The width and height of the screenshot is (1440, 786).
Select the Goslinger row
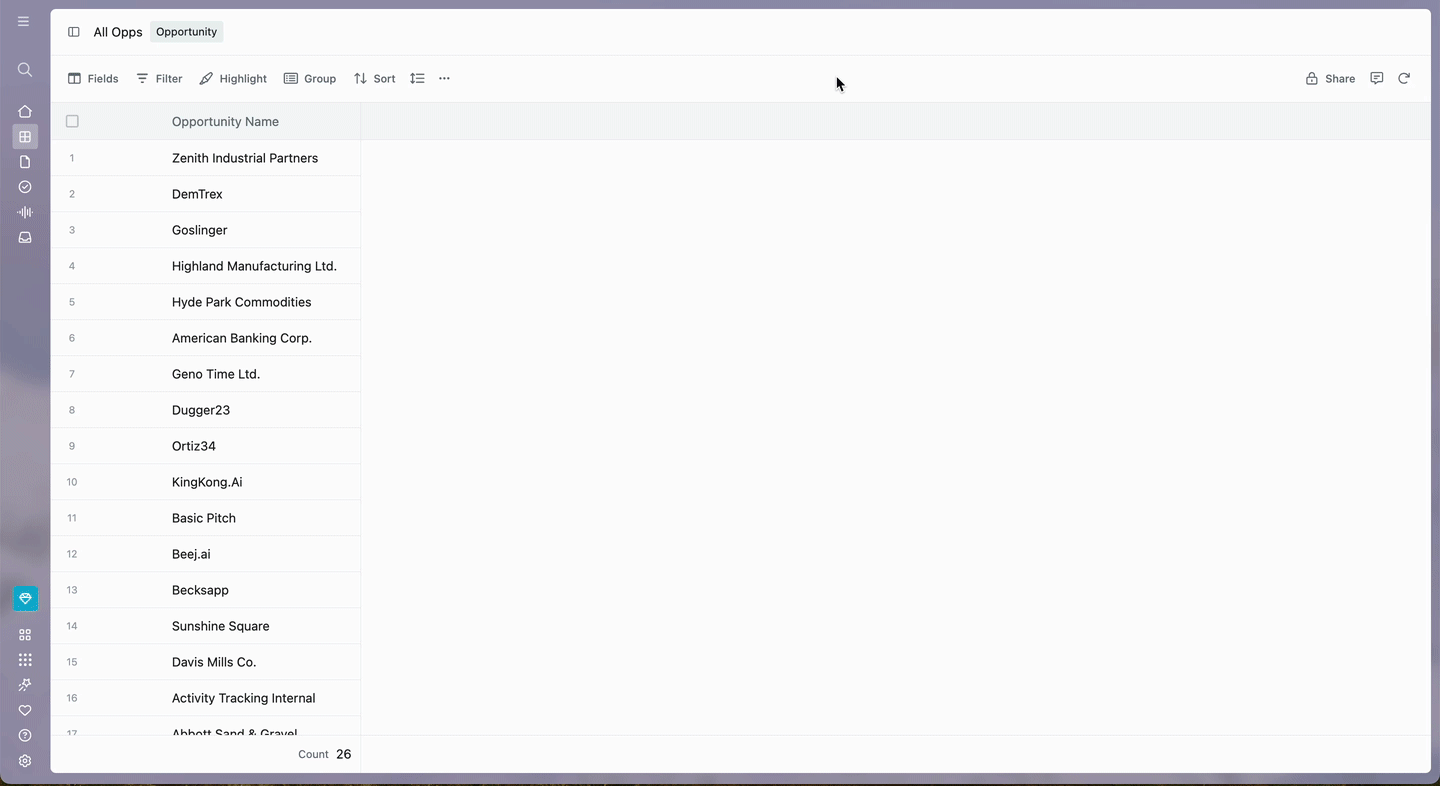pos(205,230)
